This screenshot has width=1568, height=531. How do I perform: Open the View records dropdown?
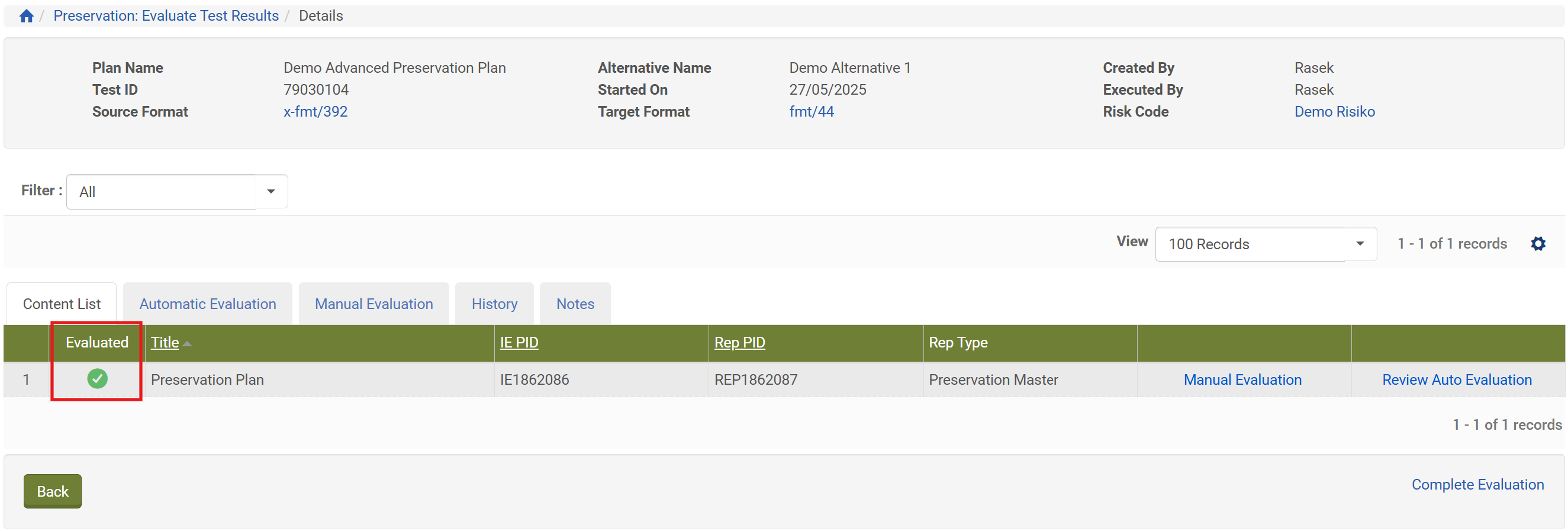pos(1360,243)
